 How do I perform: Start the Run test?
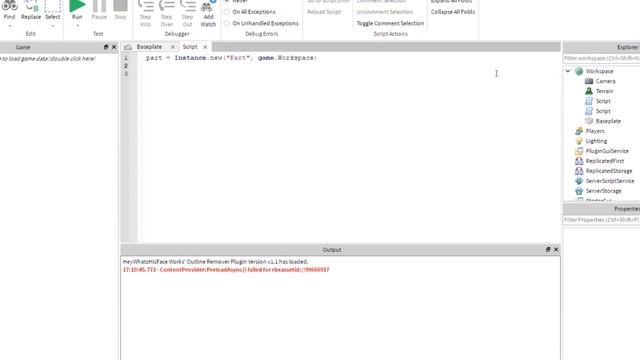(x=77, y=10)
